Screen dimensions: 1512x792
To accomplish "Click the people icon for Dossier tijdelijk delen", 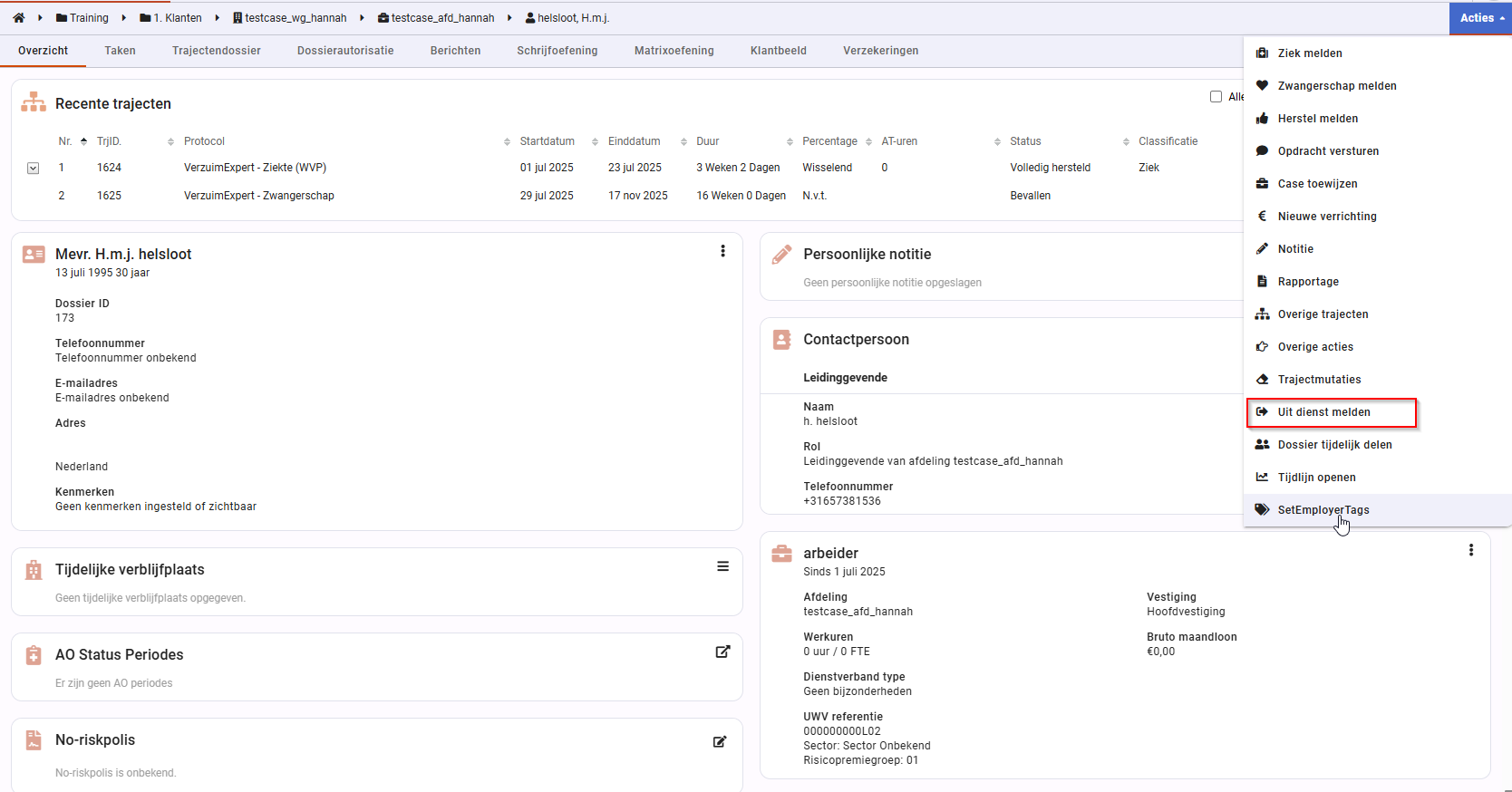I will pos(1262,445).
